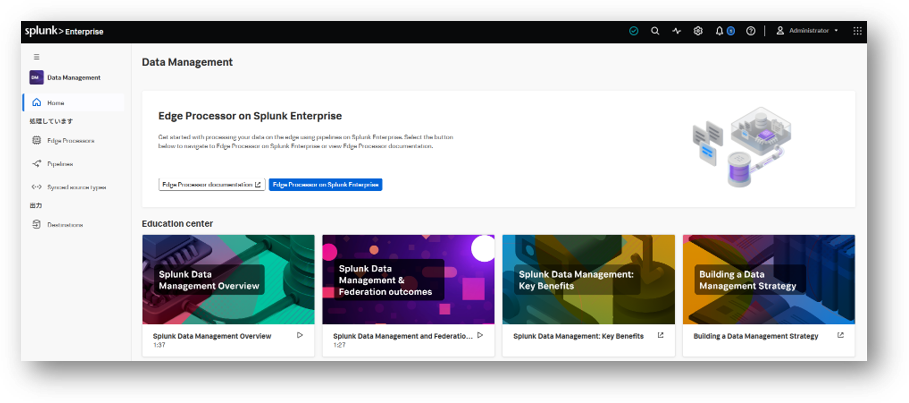Select Home in the sidebar

pos(73,102)
